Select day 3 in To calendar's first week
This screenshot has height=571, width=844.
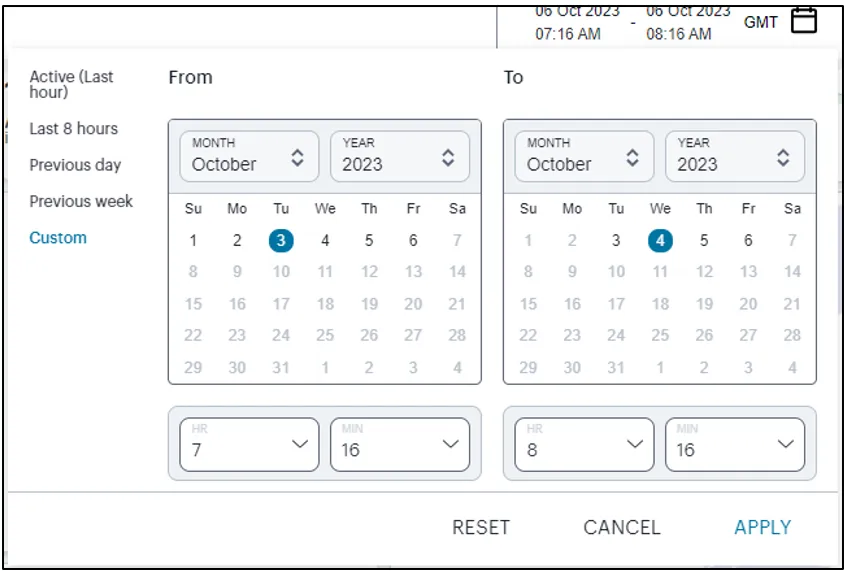click(616, 241)
